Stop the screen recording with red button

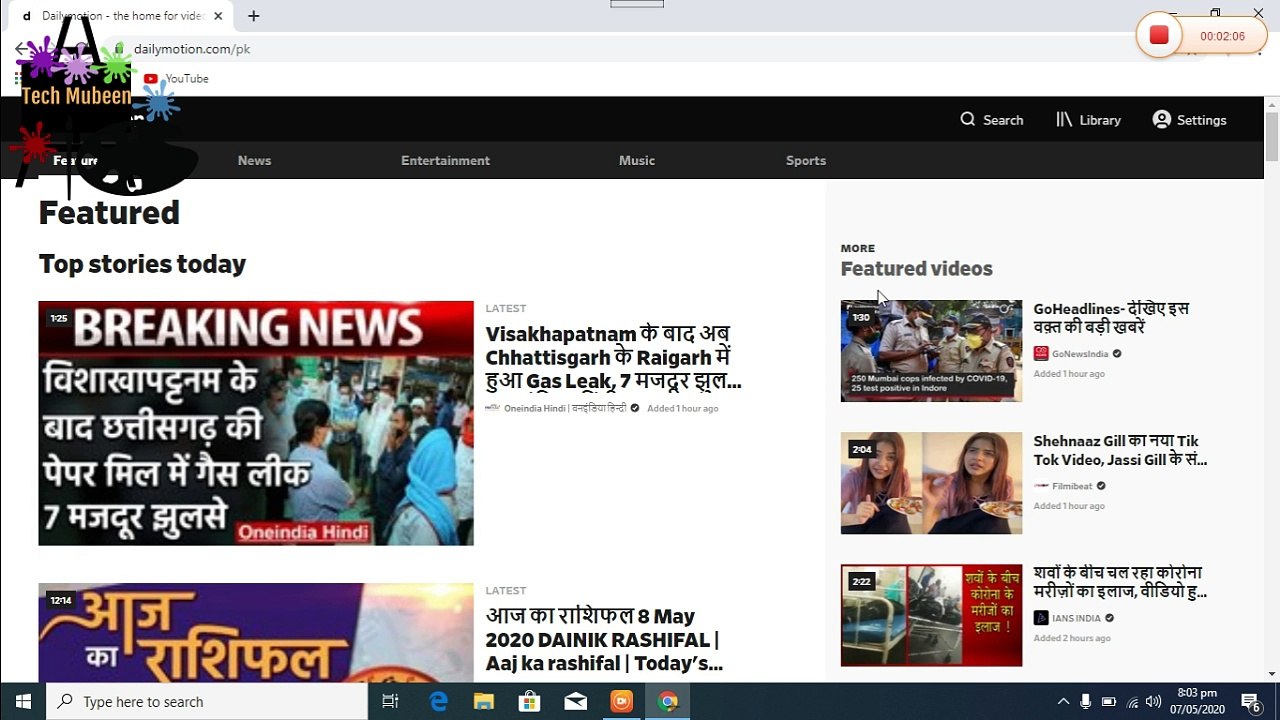[1159, 36]
